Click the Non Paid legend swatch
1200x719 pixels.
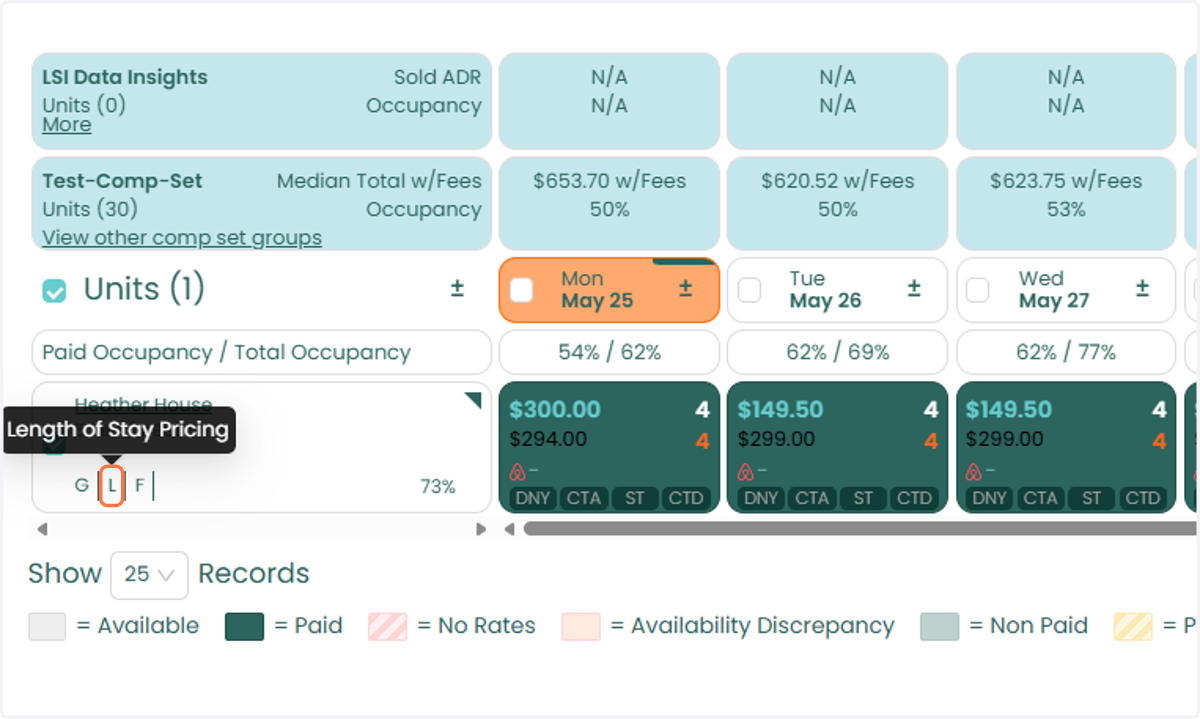pos(940,627)
